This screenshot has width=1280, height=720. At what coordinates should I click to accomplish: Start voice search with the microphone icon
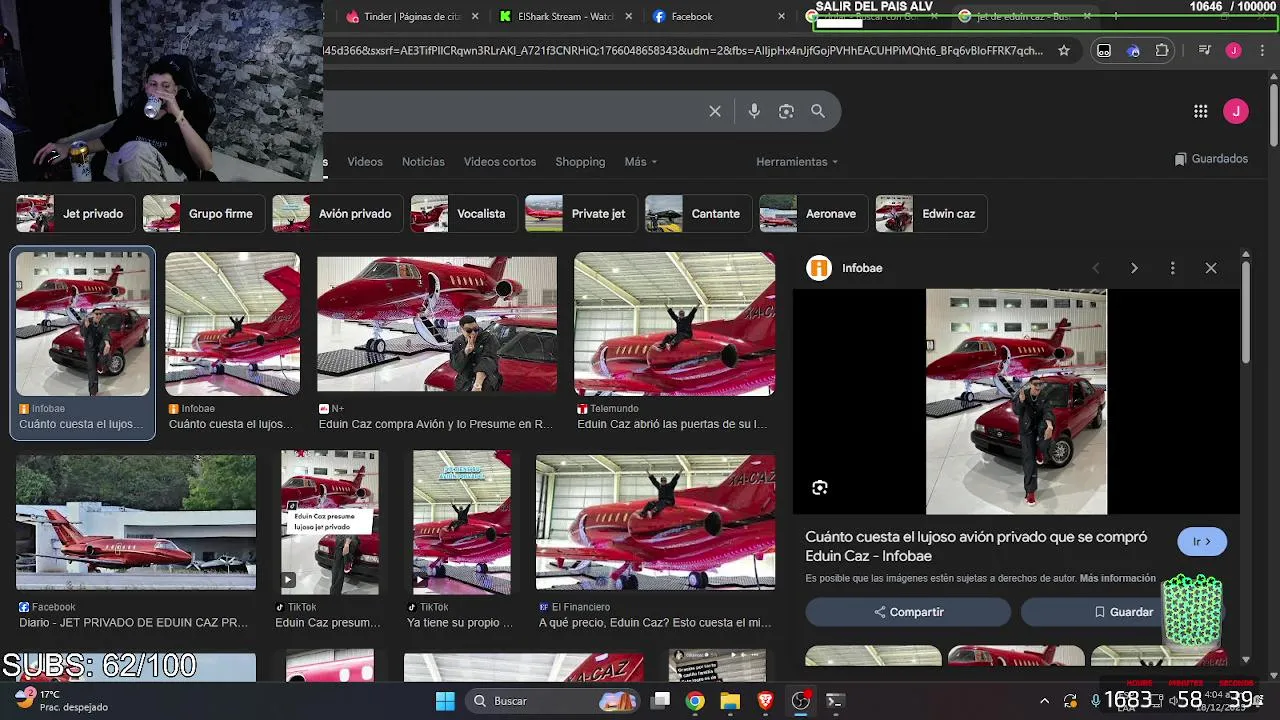pyautogui.click(x=754, y=111)
